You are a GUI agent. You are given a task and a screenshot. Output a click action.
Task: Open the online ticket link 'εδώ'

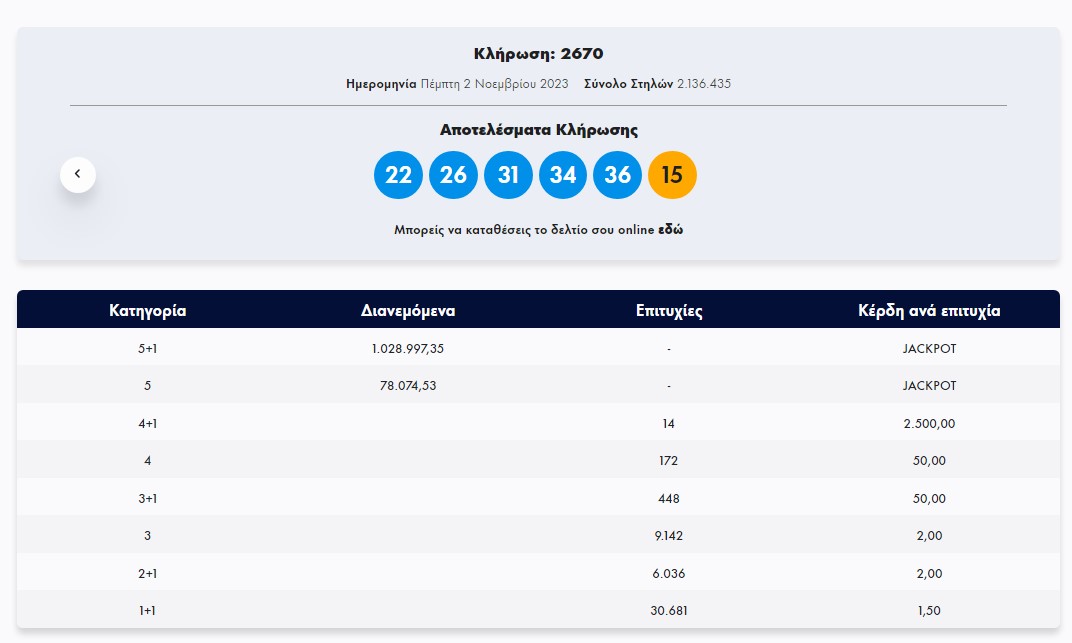point(670,230)
